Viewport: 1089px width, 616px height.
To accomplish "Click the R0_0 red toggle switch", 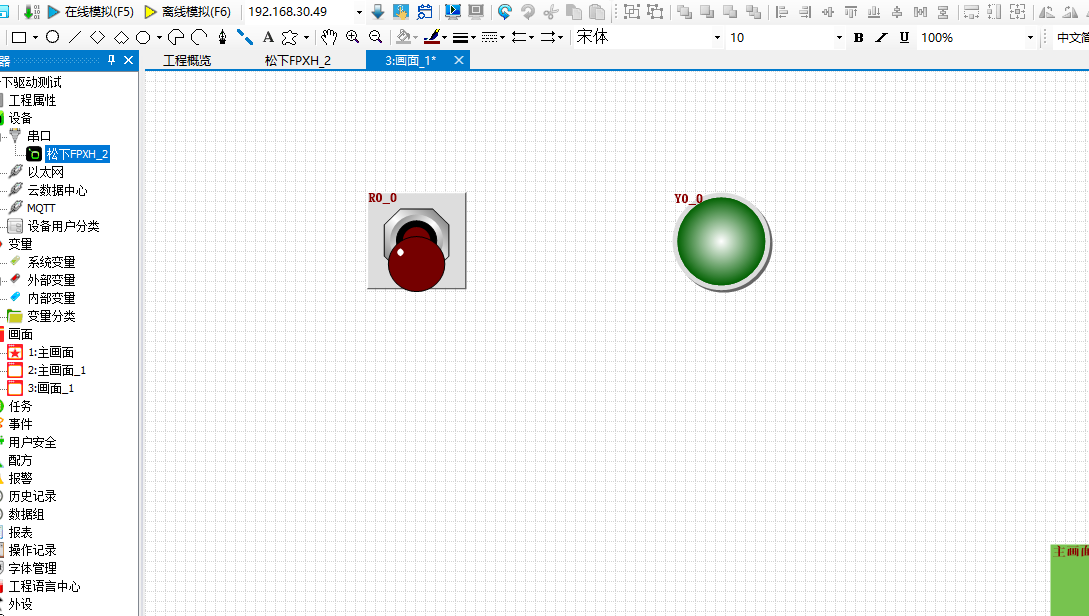I will tap(417, 241).
